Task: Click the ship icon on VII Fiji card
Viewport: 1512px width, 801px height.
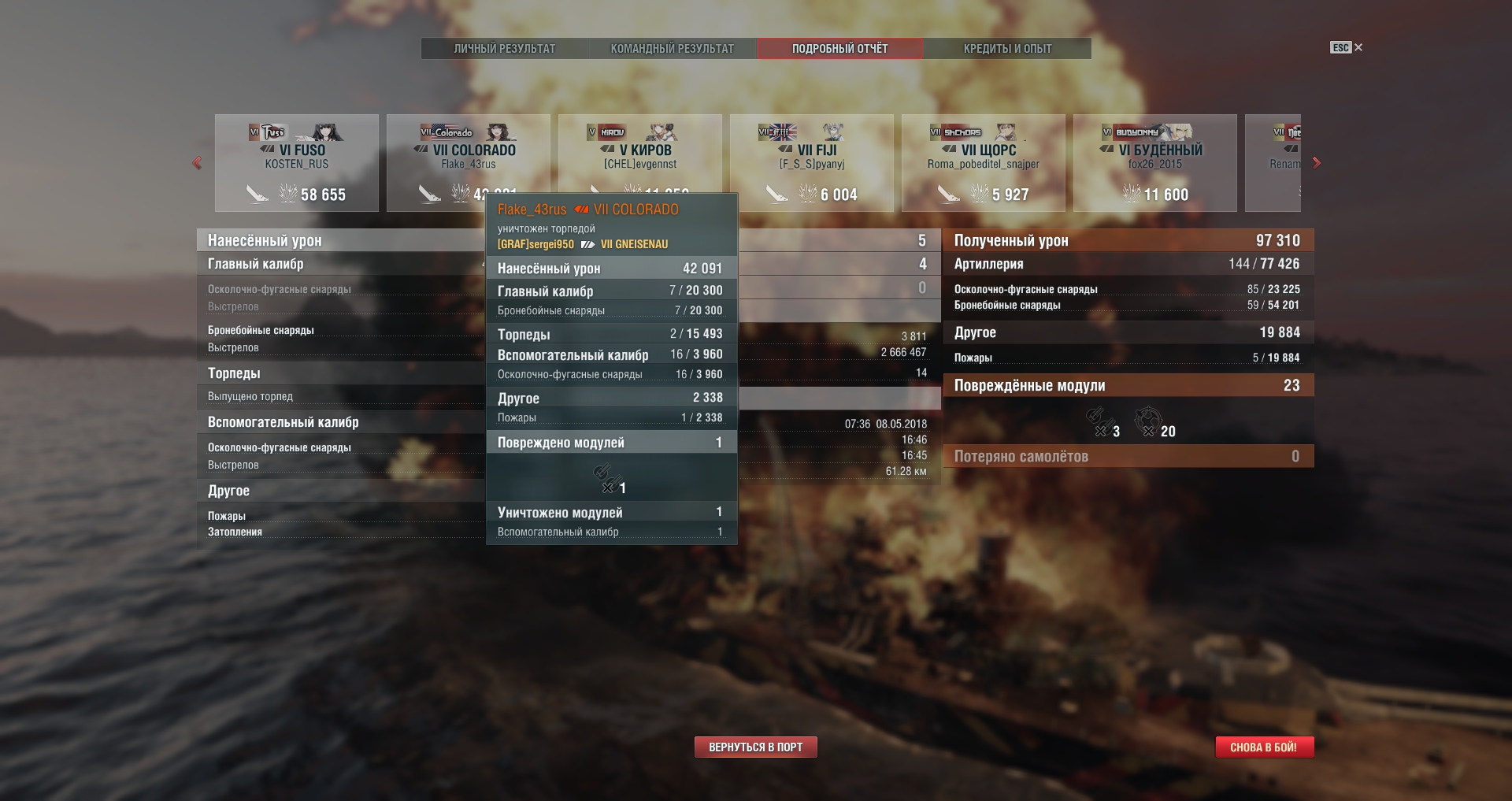Action: 776,193
